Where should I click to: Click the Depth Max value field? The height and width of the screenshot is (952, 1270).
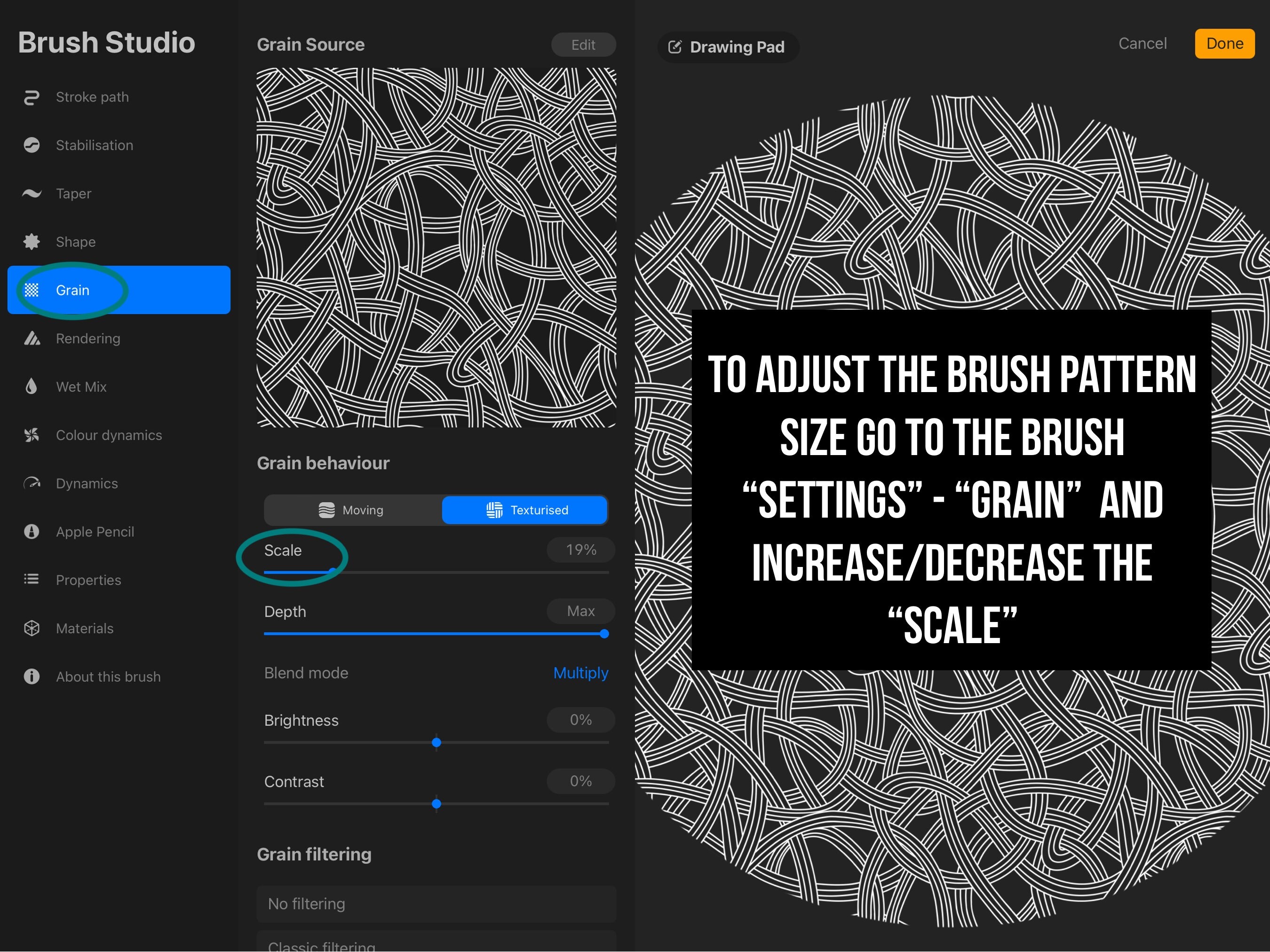click(581, 611)
